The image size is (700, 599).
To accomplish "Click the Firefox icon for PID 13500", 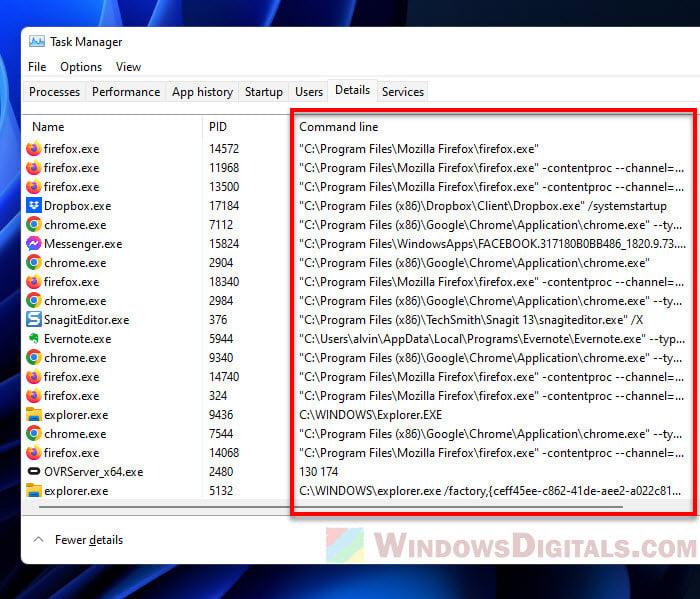I will (x=33, y=187).
